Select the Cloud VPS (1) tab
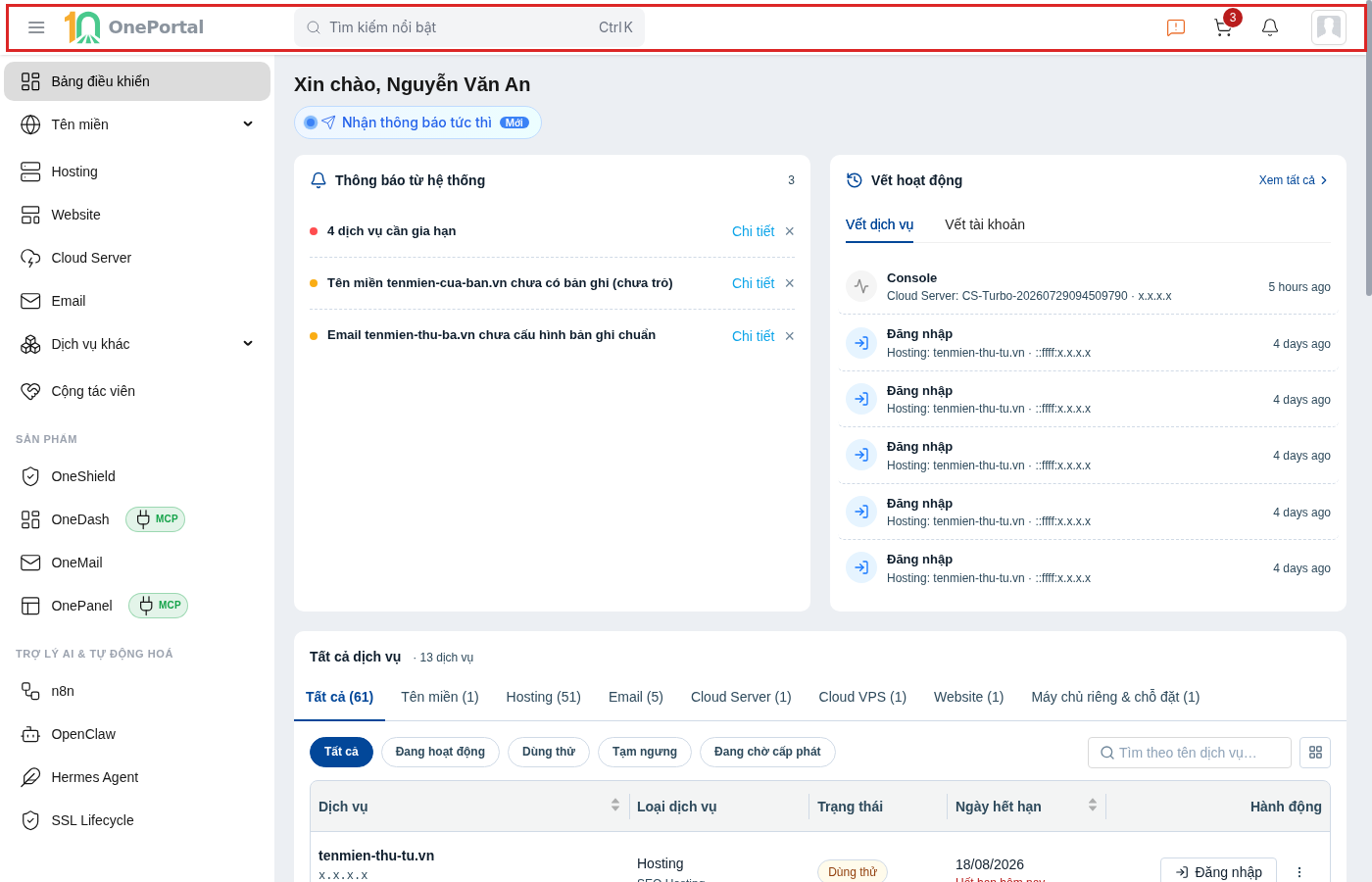Screen dimensions: 1372x882 tap(862, 697)
